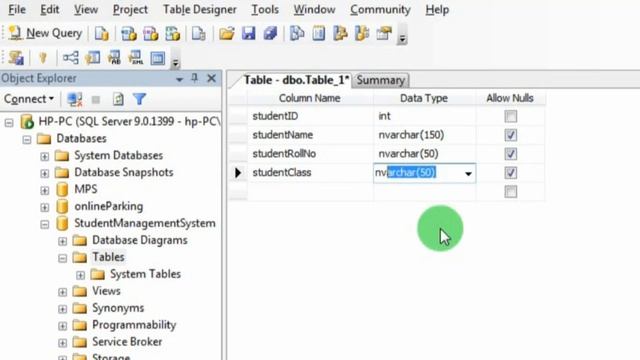Click the Summary toolbar icon

319,33
